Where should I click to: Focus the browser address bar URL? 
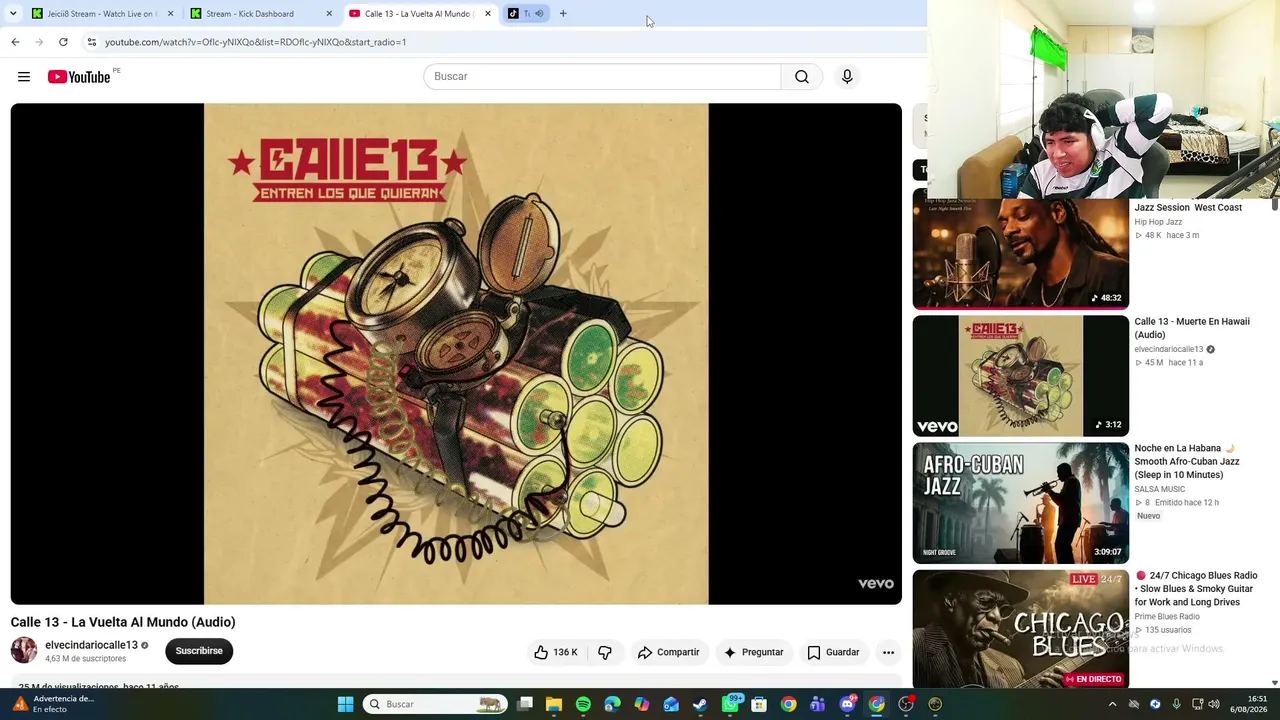point(255,42)
